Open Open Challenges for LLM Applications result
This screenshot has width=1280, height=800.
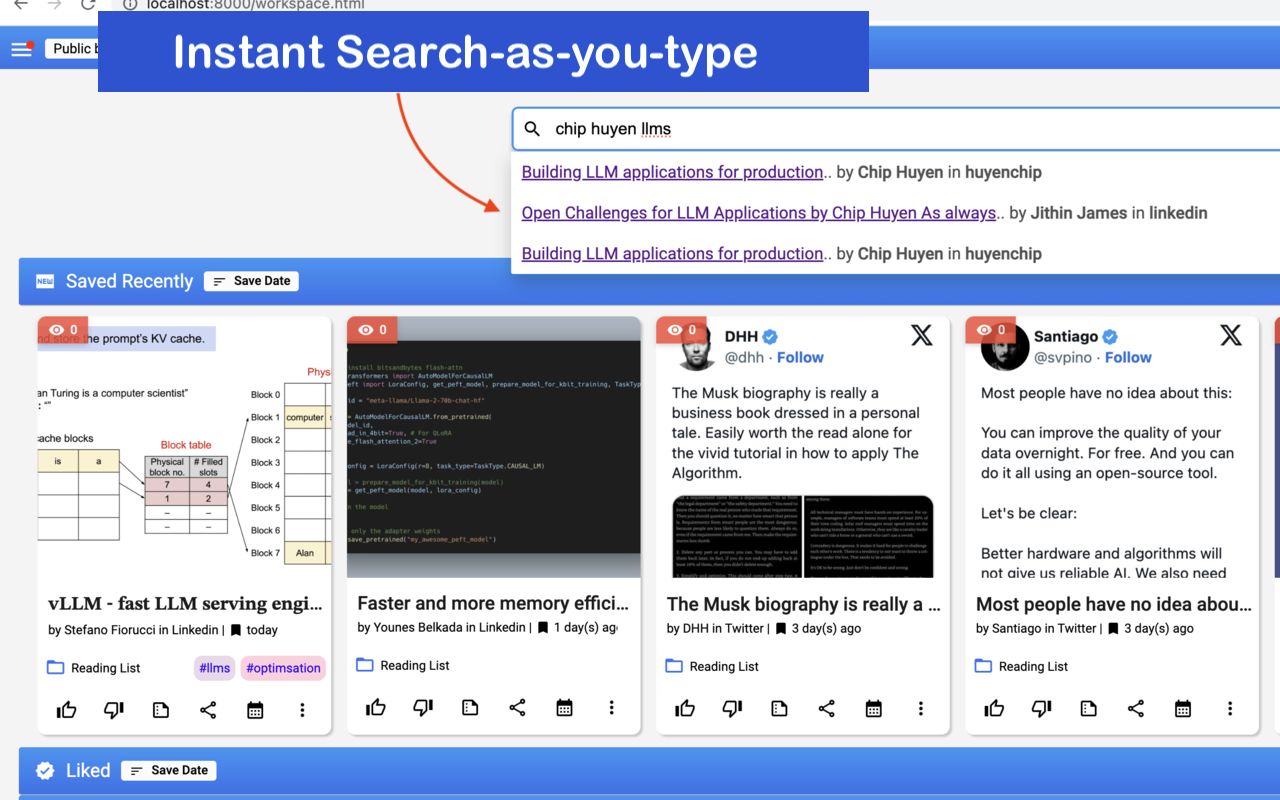click(758, 213)
